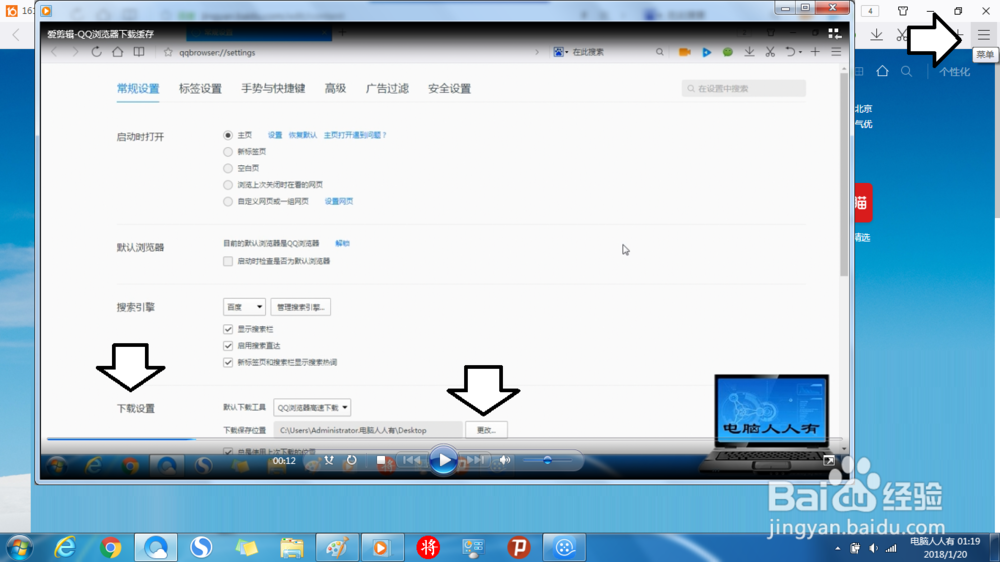Click the 设置 link next to 主页
The width and height of the screenshot is (1000, 562).
pos(275,135)
